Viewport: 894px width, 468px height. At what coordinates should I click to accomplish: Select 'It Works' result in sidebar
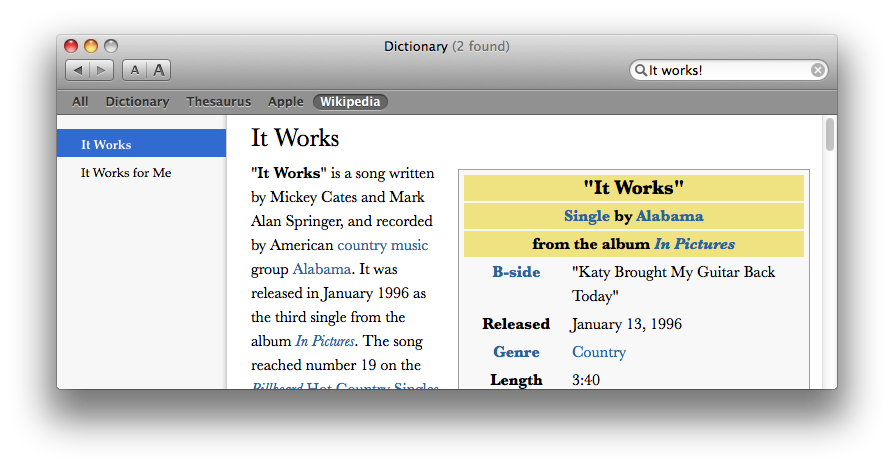coord(141,143)
